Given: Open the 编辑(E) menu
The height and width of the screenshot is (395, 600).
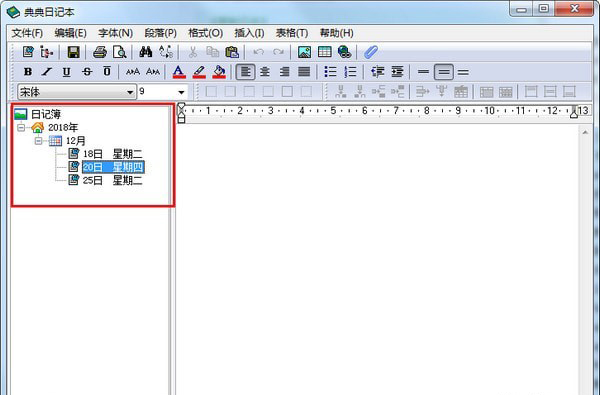Looking at the screenshot, I should [70, 33].
